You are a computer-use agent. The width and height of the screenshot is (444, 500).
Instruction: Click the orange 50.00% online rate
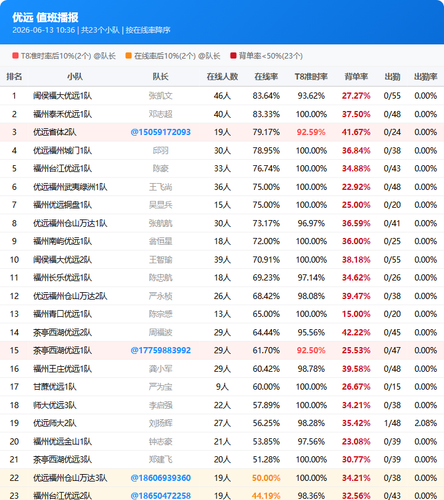point(266,478)
